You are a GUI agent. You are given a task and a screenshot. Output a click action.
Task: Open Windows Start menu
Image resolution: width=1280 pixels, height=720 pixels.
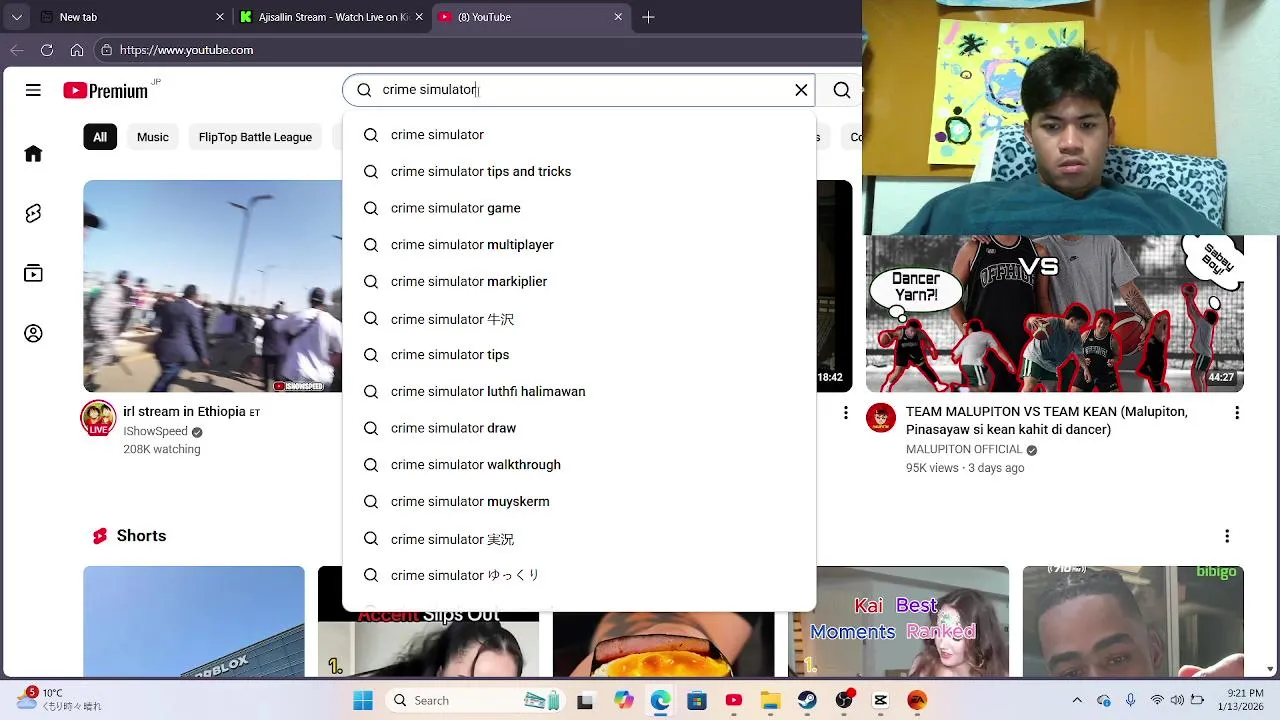click(362, 700)
